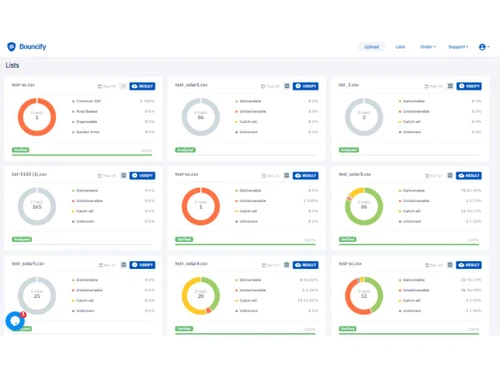Delete the Verified test_solar5.csv list with 86 emails
This screenshot has width=500, height=375.
450,175
